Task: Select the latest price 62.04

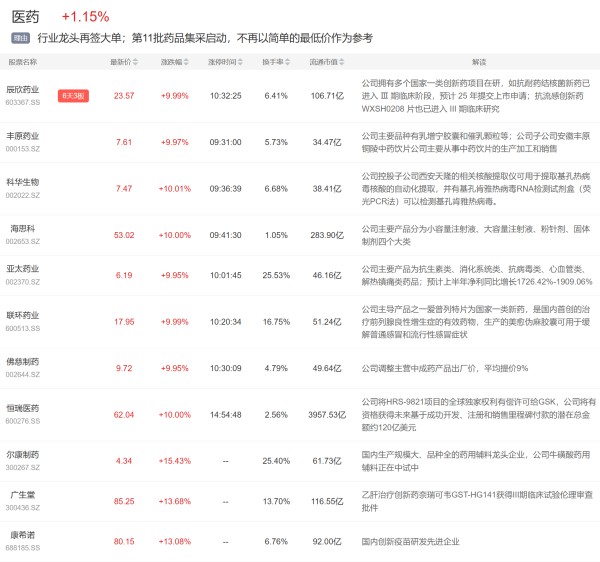Action: [x=124, y=415]
